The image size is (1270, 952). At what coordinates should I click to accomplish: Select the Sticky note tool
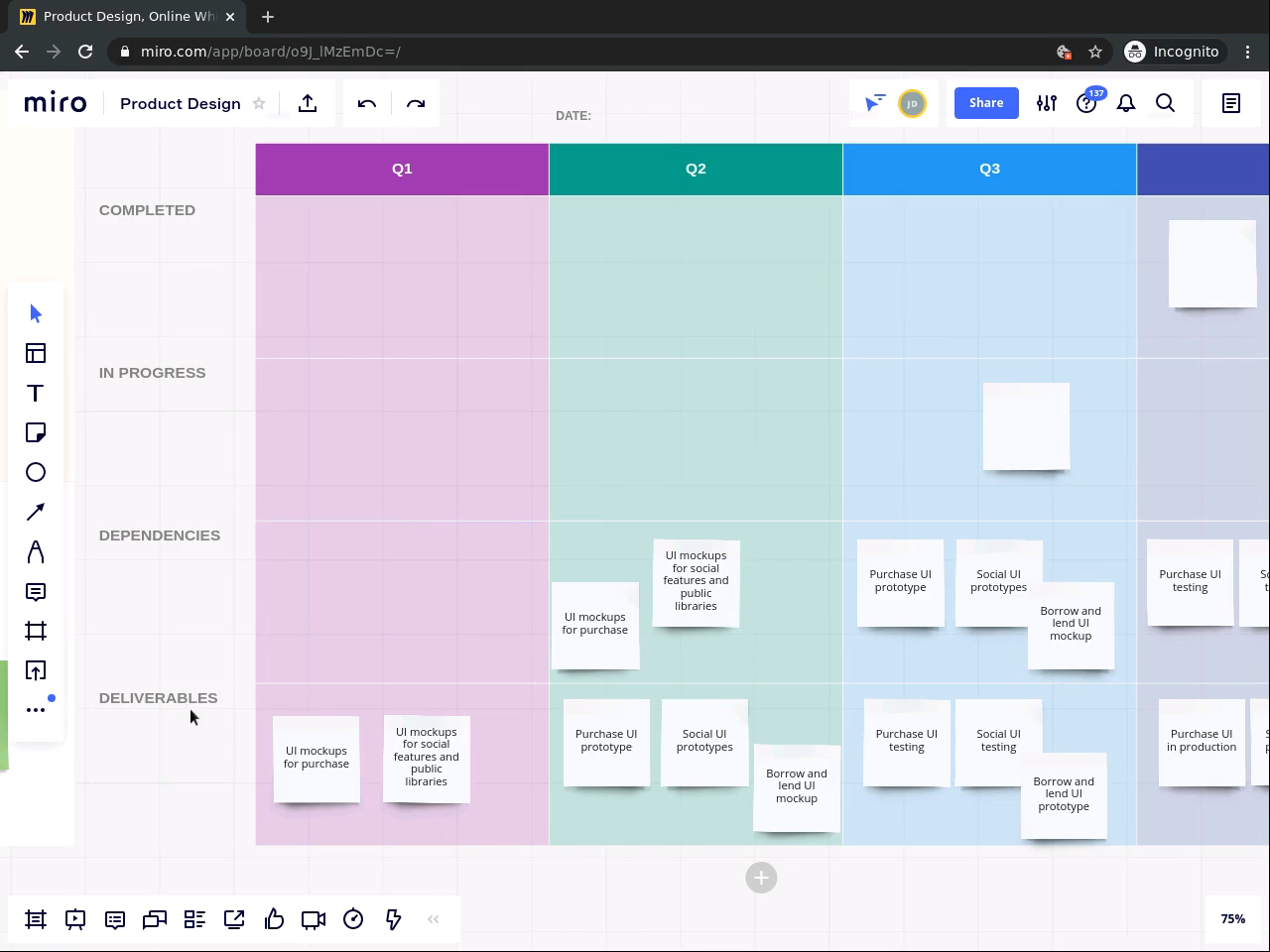[x=36, y=433]
